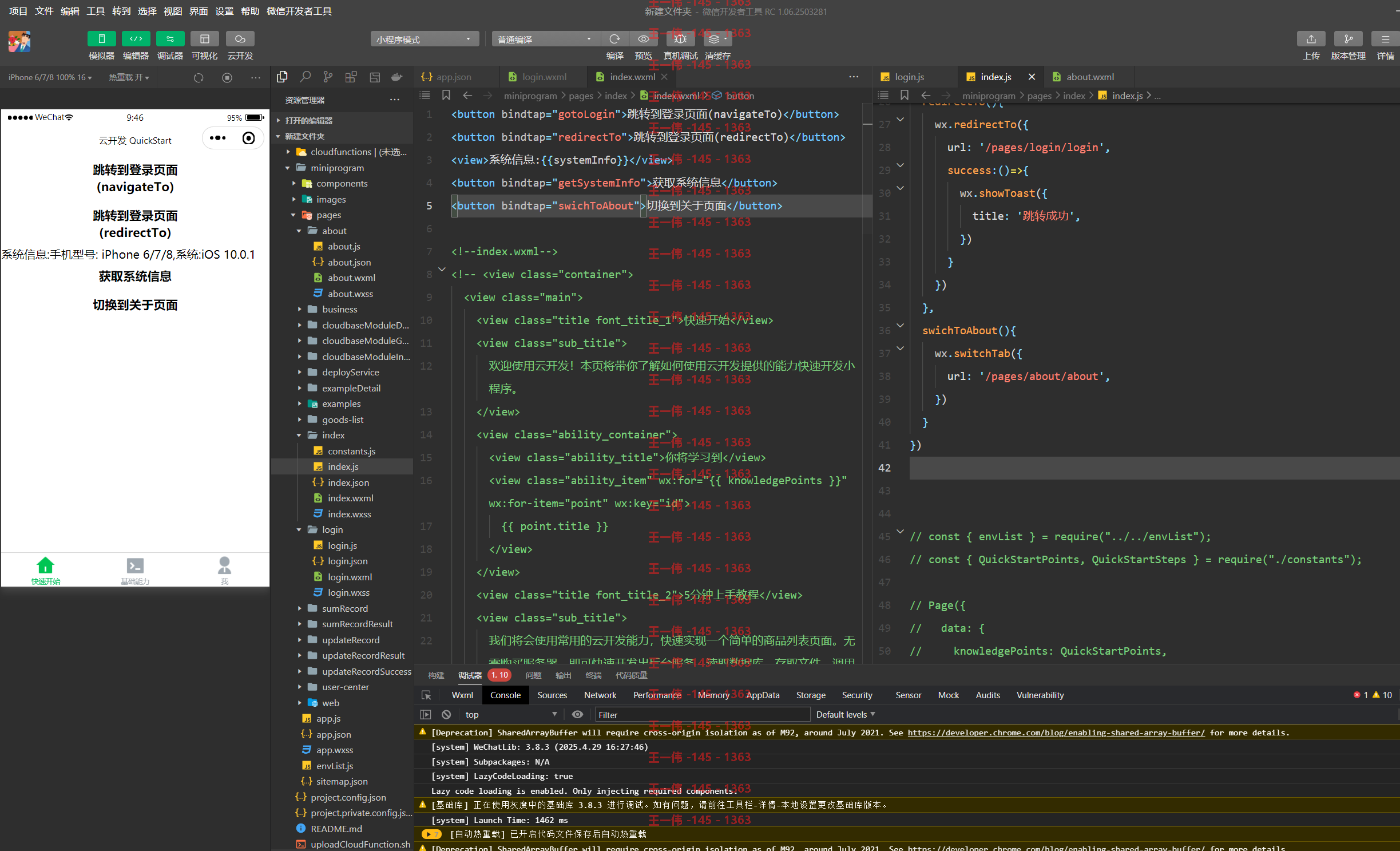Click the capsule close circle in simulator
The width and height of the screenshot is (1400, 851).
tap(248, 138)
